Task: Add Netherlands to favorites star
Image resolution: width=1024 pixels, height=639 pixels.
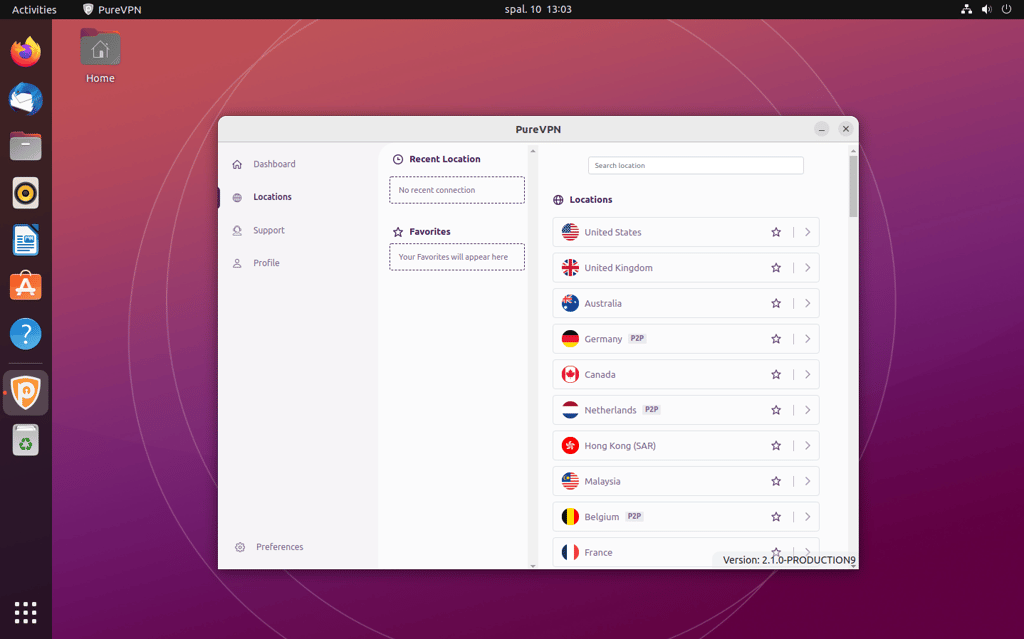Action: (776, 410)
